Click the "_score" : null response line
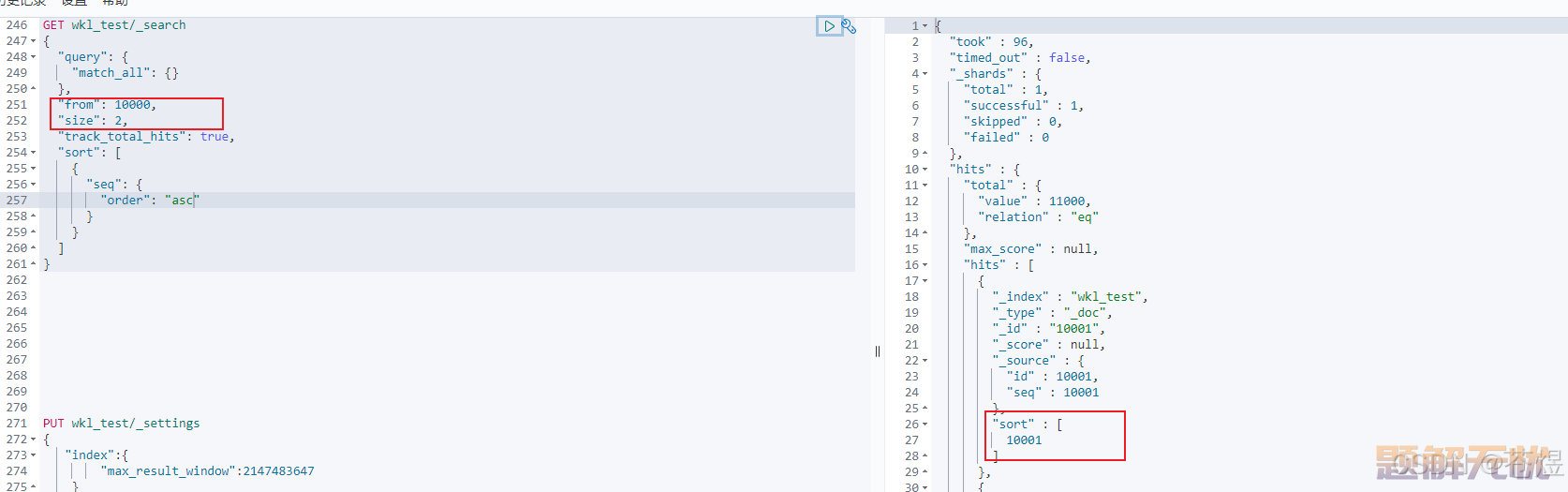This screenshot has height=492, width=1568. (1049, 345)
